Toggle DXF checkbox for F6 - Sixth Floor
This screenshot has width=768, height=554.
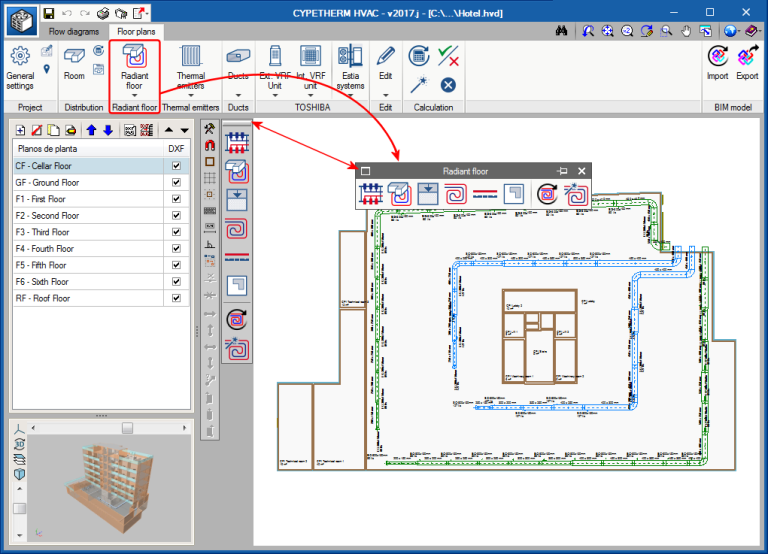176,282
